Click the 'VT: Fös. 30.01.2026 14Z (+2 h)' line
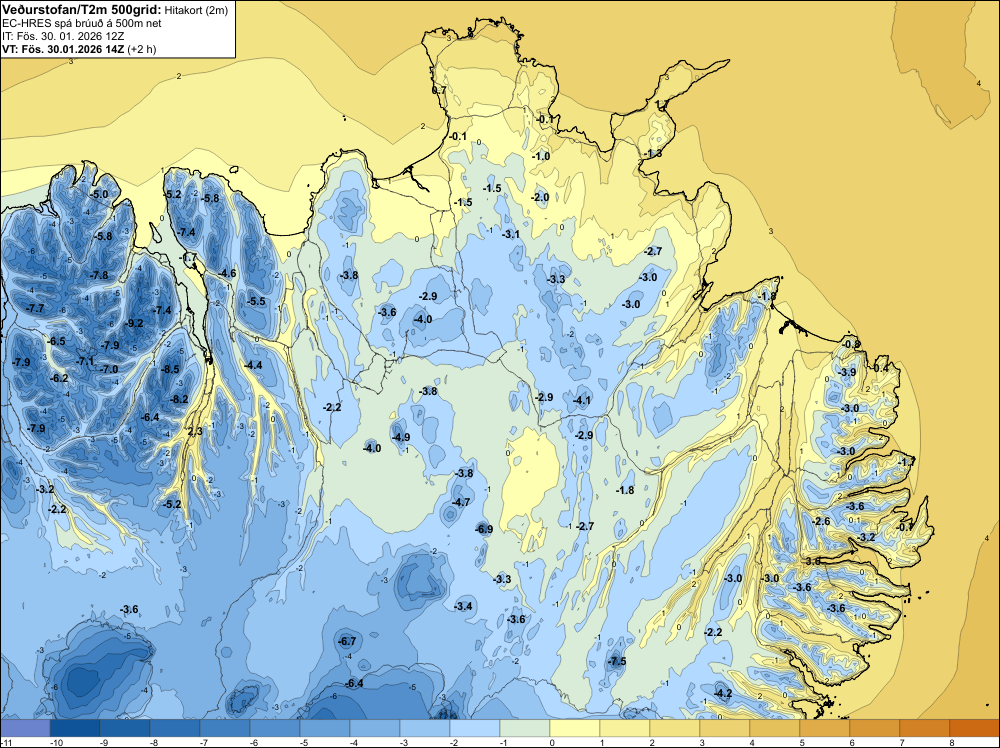This screenshot has width=1000, height=748. [79, 49]
